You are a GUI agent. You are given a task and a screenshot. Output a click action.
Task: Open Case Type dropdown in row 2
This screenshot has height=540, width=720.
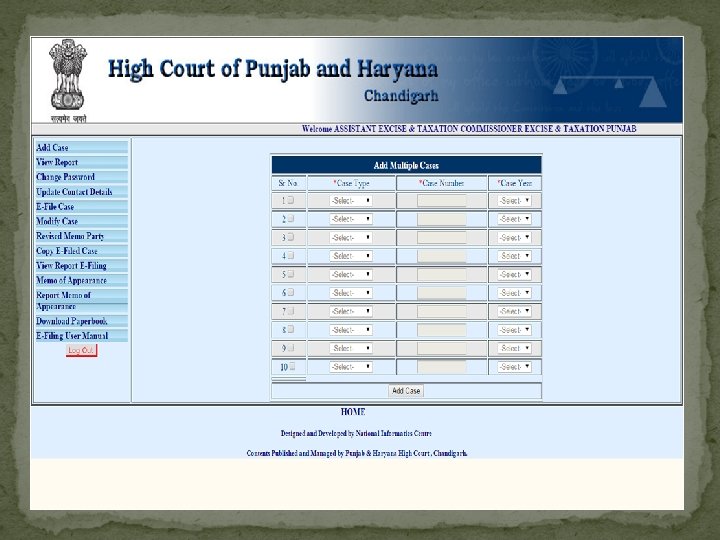[x=351, y=219]
